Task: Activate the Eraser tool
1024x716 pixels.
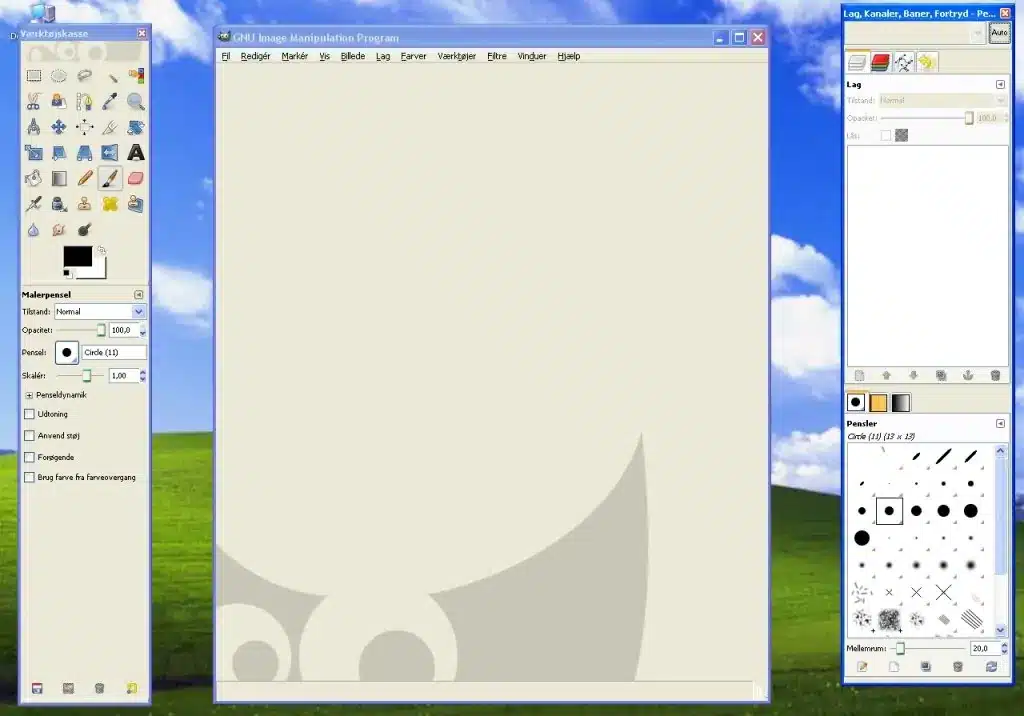Action: pos(135,178)
